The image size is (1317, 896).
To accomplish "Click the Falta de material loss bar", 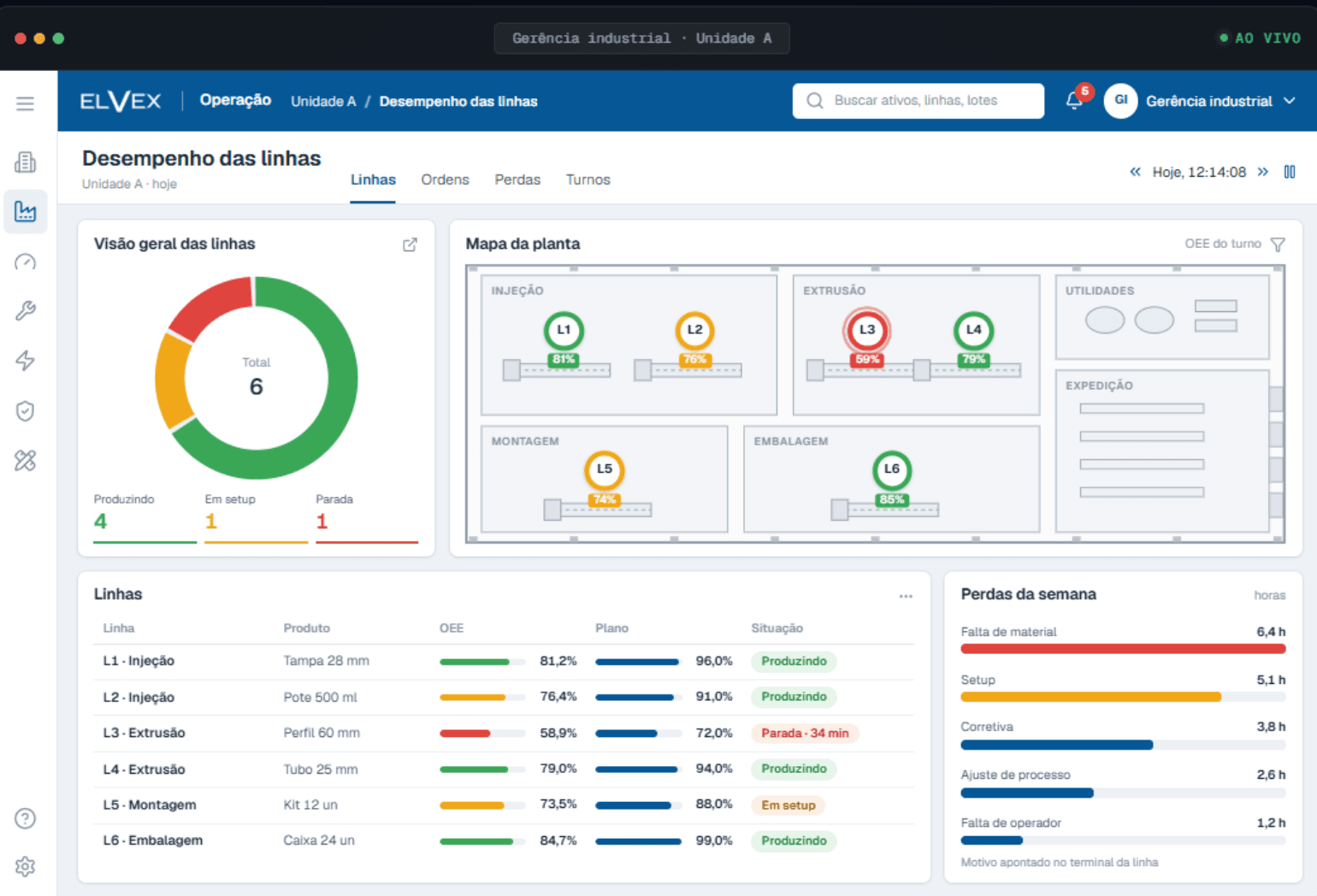I will click(1123, 649).
